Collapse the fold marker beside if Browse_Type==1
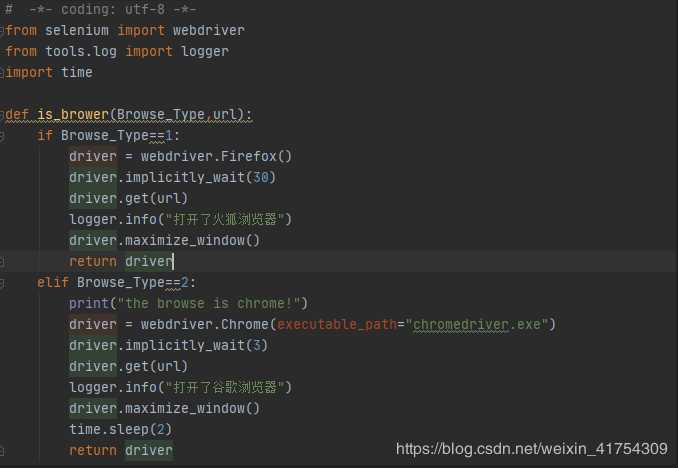Screen dimensions: 678x468 click(2, 136)
